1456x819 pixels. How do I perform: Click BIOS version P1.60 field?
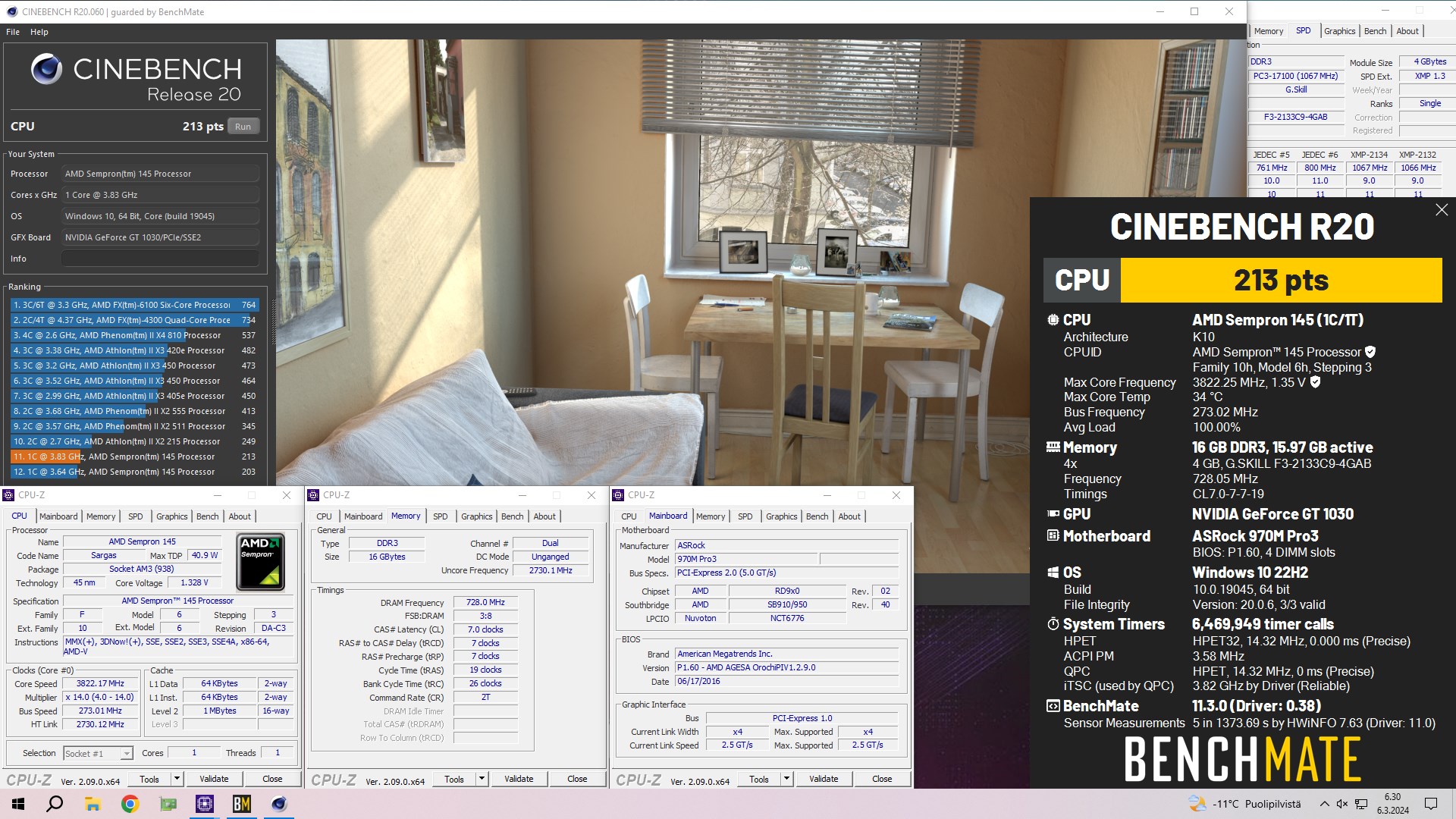(x=786, y=667)
